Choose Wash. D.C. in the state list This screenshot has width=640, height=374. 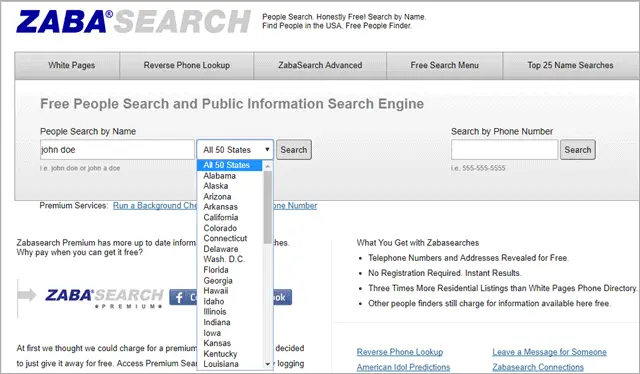coord(230,259)
